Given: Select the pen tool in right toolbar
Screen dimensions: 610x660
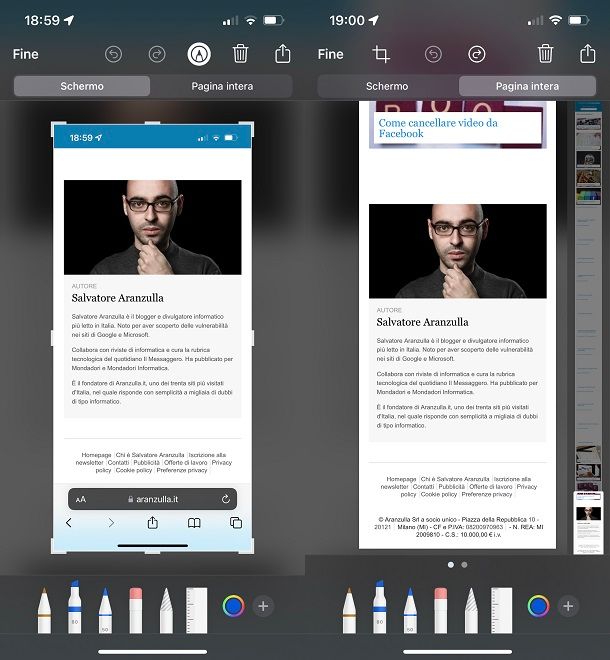Looking at the screenshot, I should pos(349,611).
